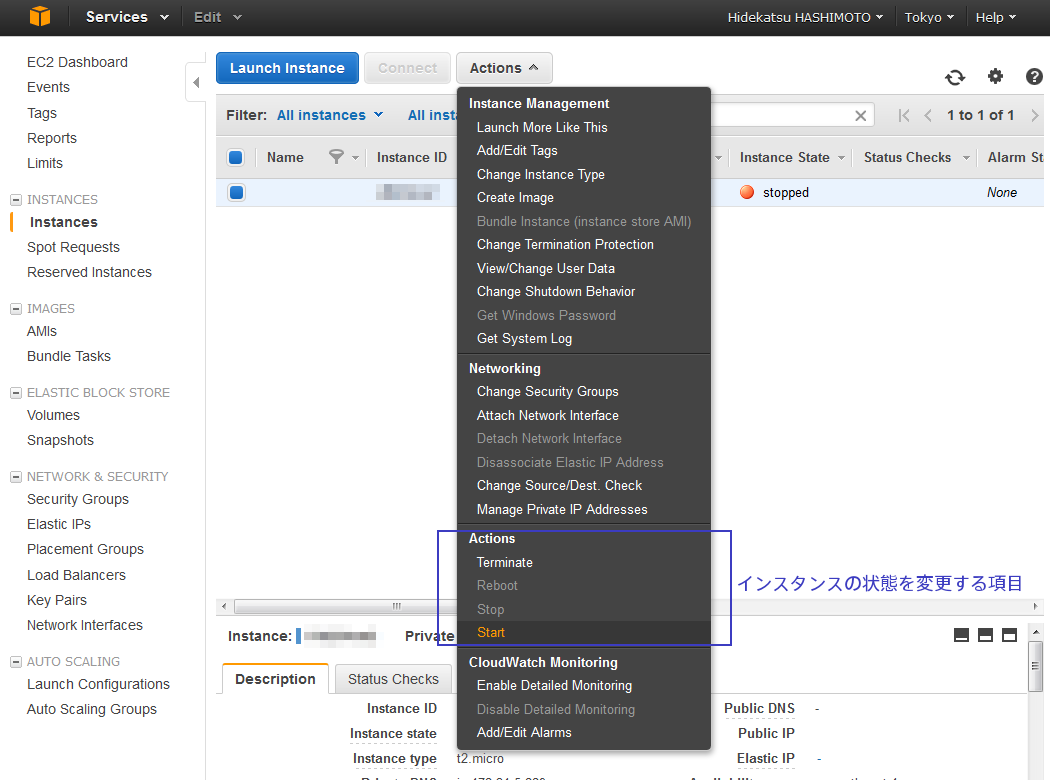The height and width of the screenshot is (780, 1050).
Task: Collapse the INSTANCES sidebar section
Action: pyautogui.click(x=16, y=200)
